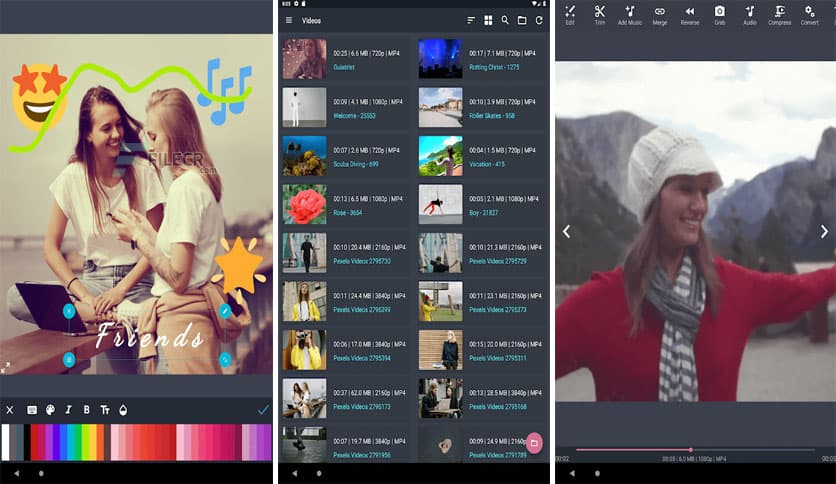Tap the Grab frame camera tool
This screenshot has height=484, width=836.
click(720, 15)
